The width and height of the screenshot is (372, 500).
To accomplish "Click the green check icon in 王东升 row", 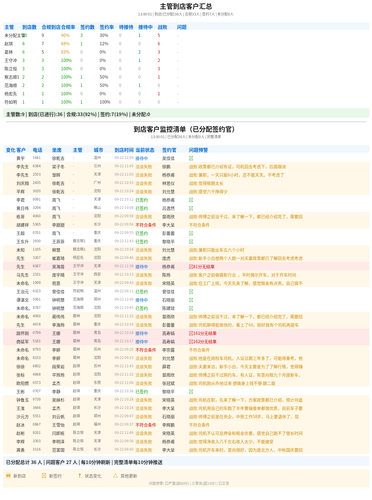I will [x=191, y=242].
